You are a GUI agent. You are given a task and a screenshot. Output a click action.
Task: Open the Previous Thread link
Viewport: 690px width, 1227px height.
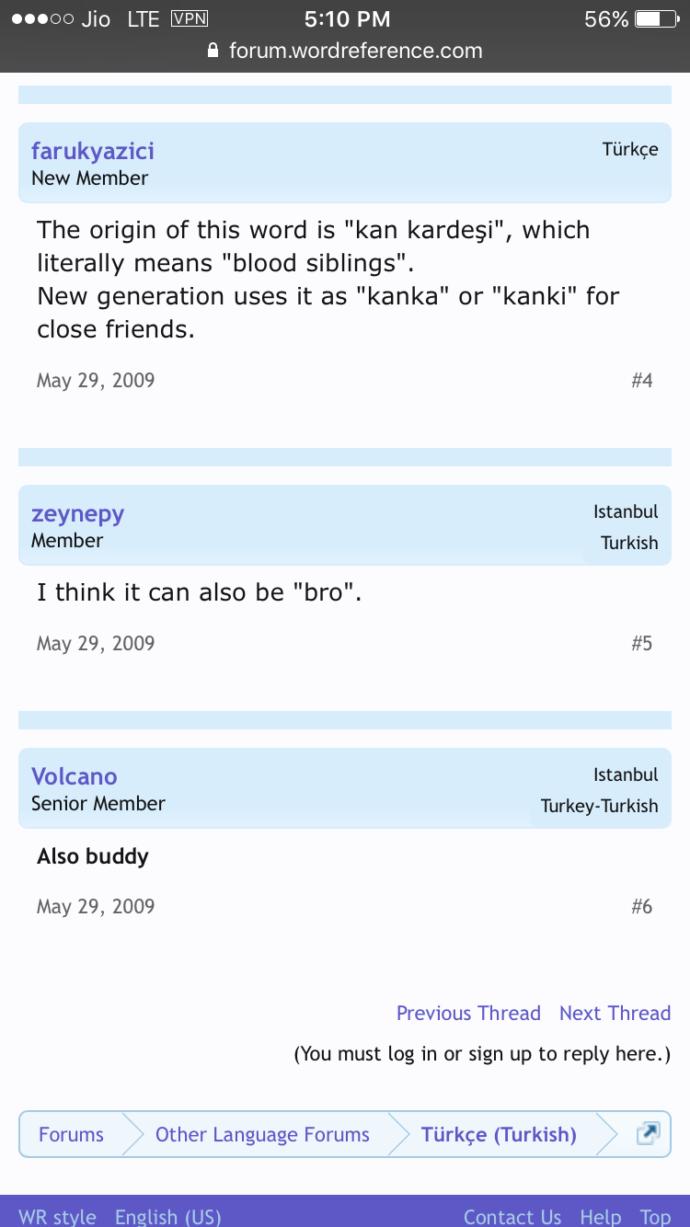[468, 1013]
